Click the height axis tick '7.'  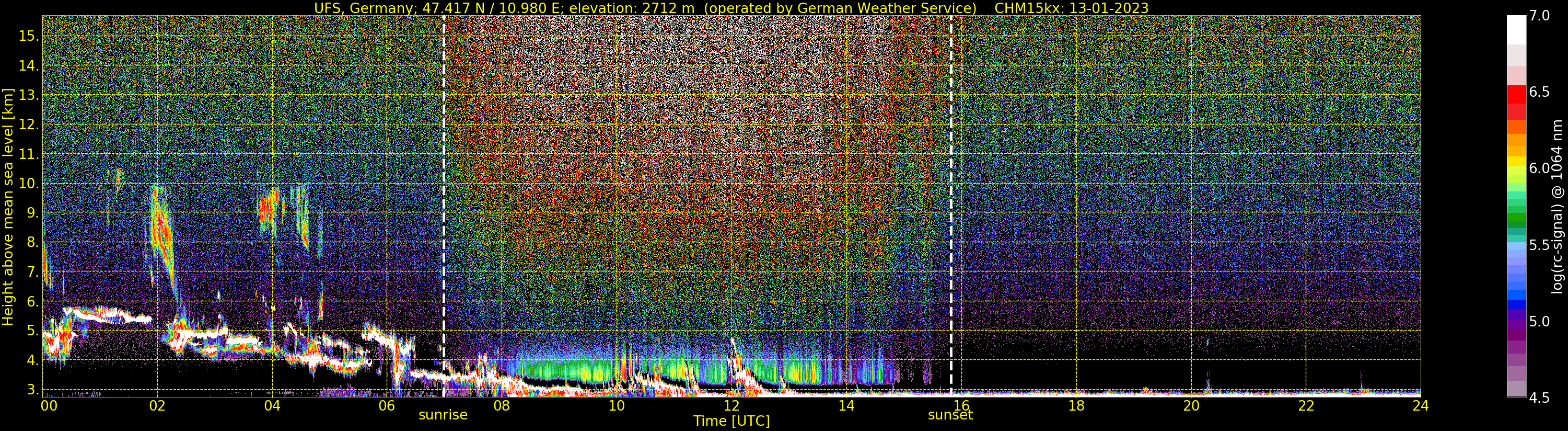[32, 272]
